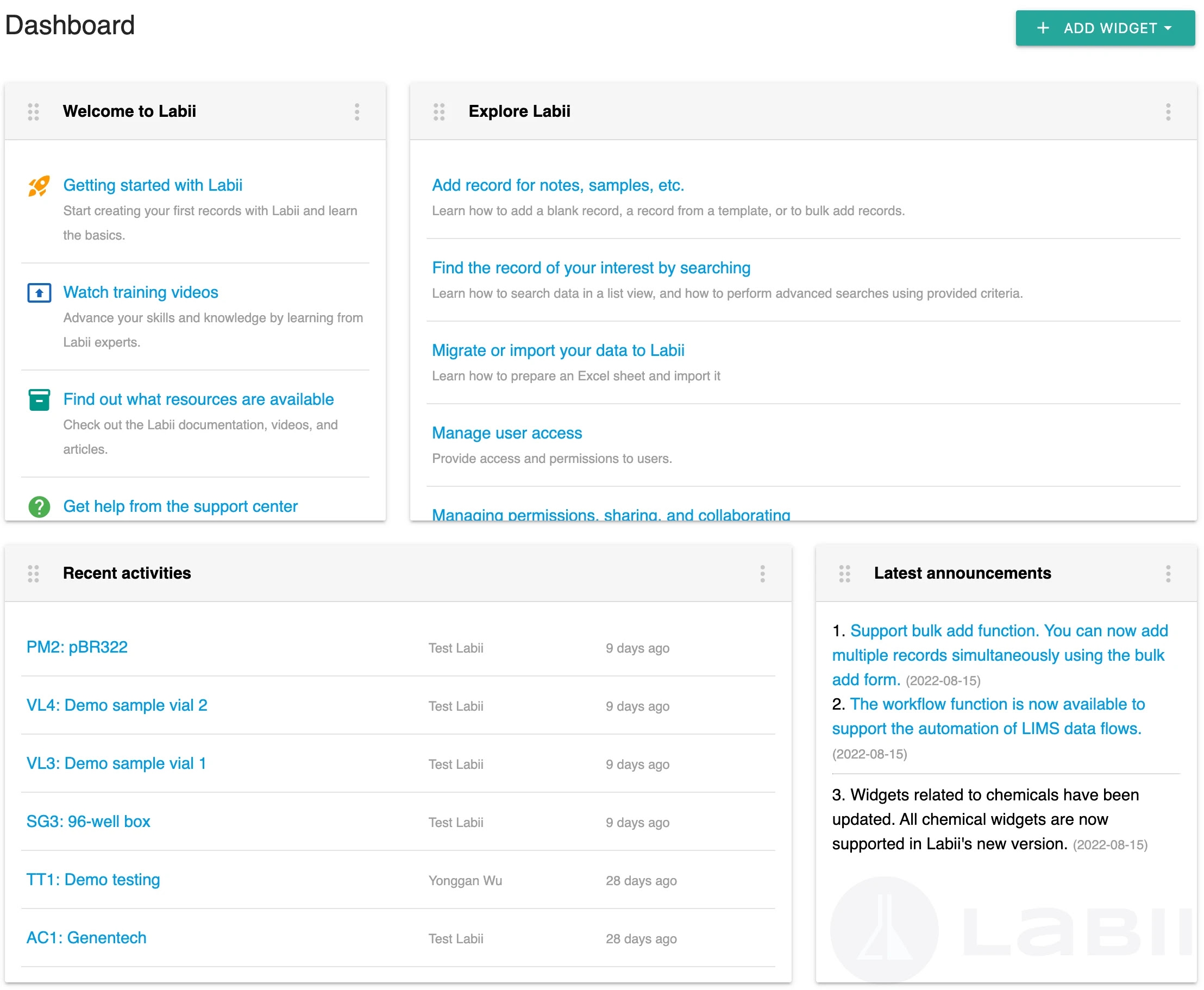Open Migrate or import your data link

[x=557, y=350]
